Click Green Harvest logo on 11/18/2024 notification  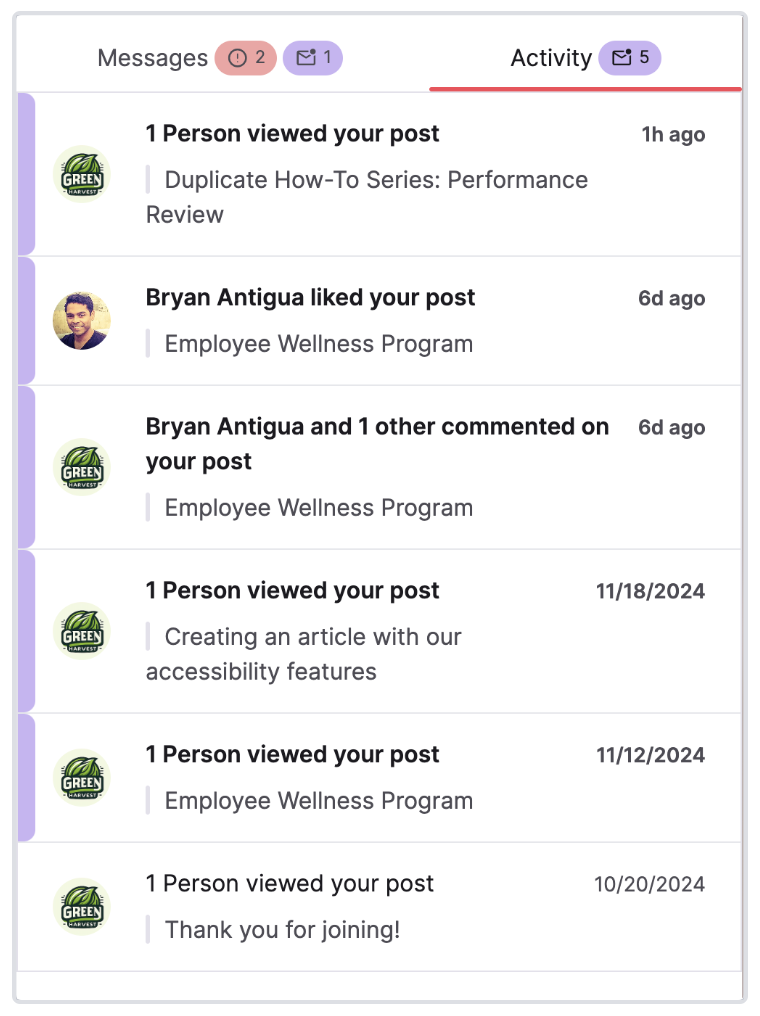82,631
